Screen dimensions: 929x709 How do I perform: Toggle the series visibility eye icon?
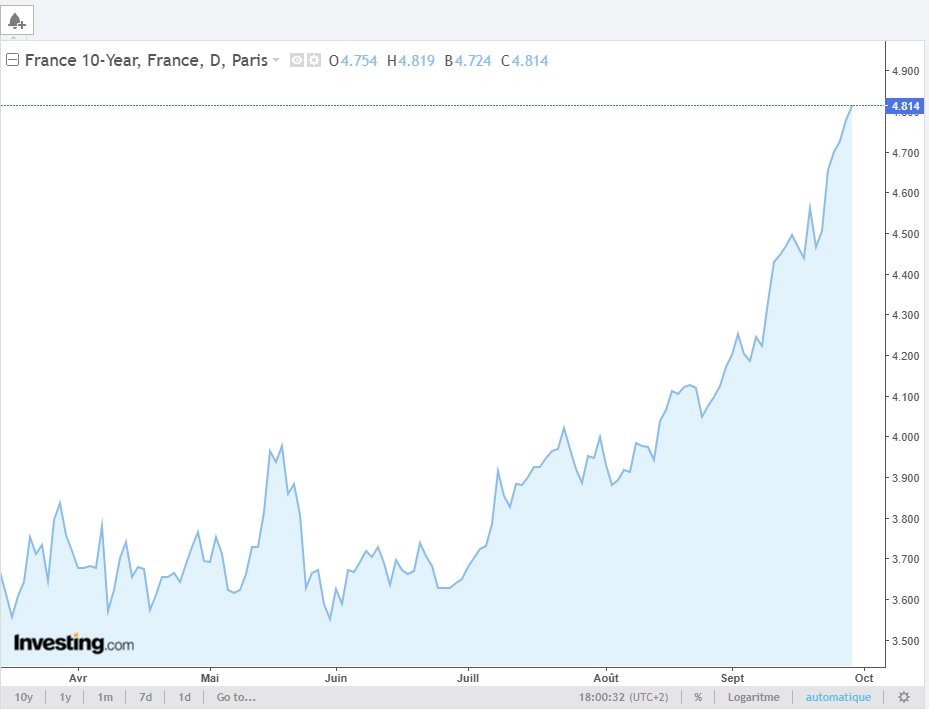pyautogui.click(x=296, y=60)
